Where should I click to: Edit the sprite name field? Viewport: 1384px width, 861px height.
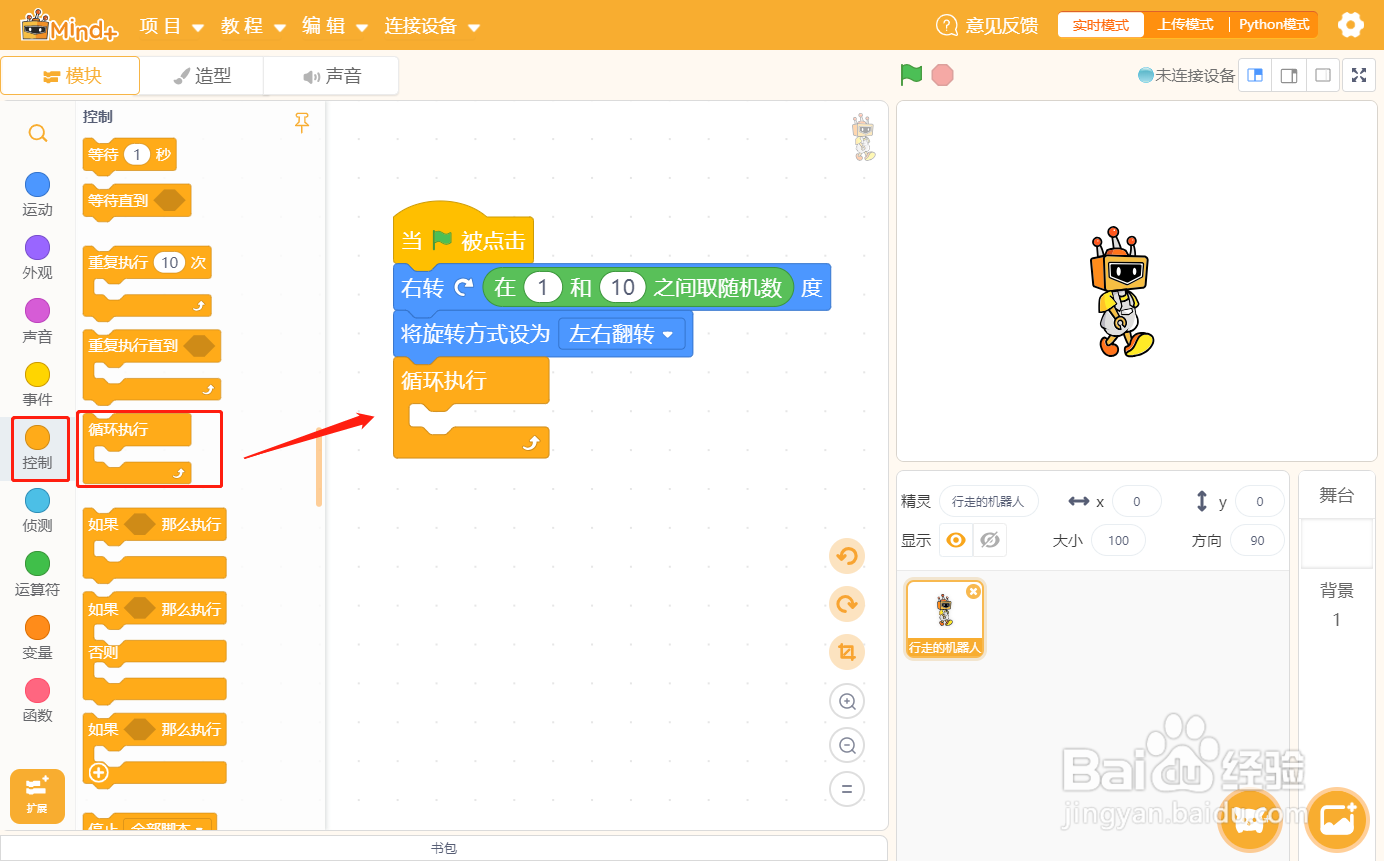coord(989,501)
